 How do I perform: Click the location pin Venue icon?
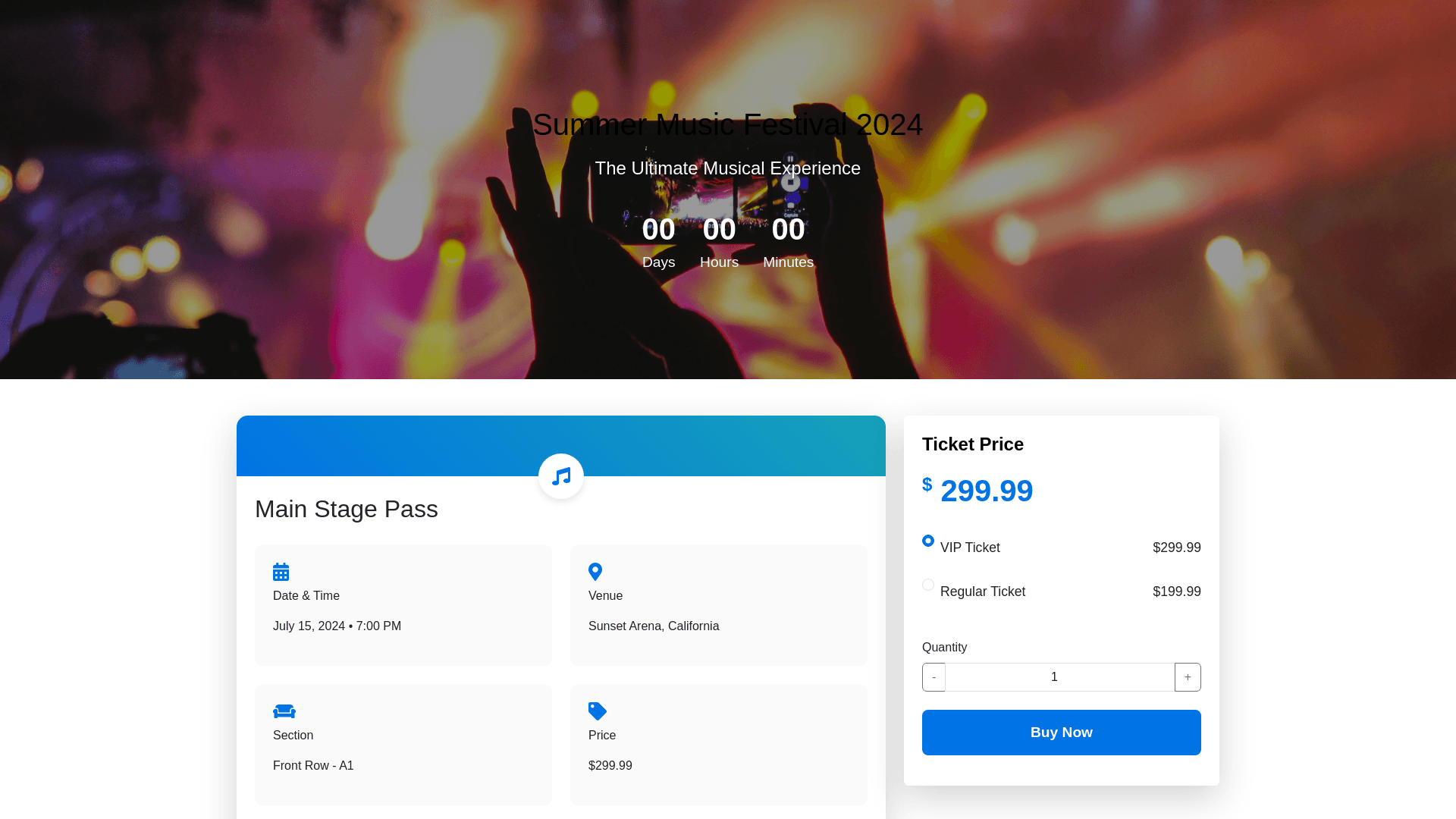(x=595, y=572)
